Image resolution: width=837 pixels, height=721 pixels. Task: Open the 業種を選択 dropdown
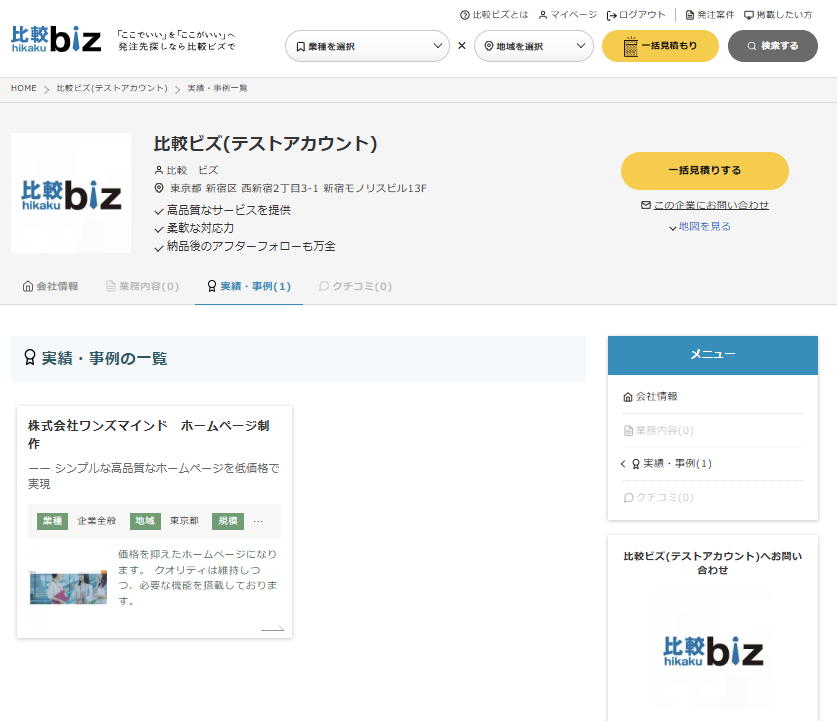(367, 46)
